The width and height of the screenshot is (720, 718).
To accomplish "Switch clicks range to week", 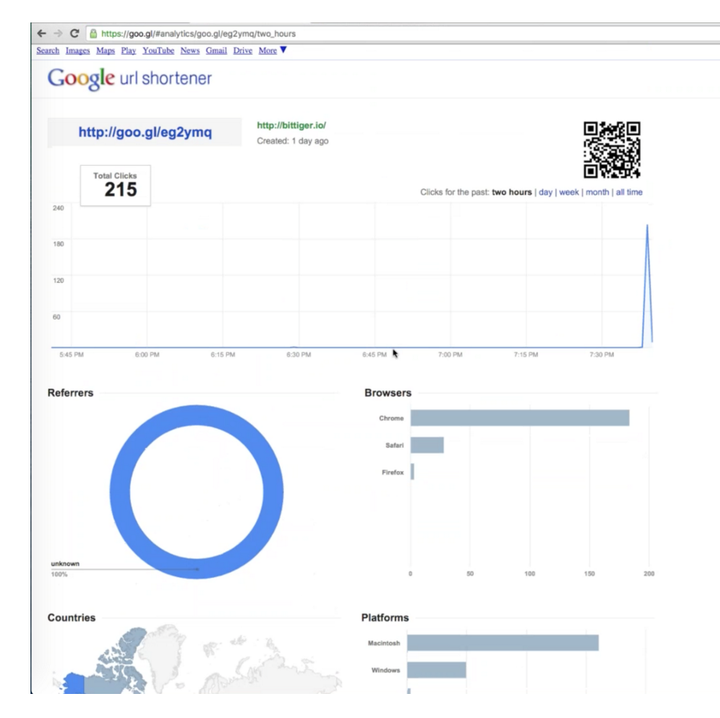I will [568, 192].
